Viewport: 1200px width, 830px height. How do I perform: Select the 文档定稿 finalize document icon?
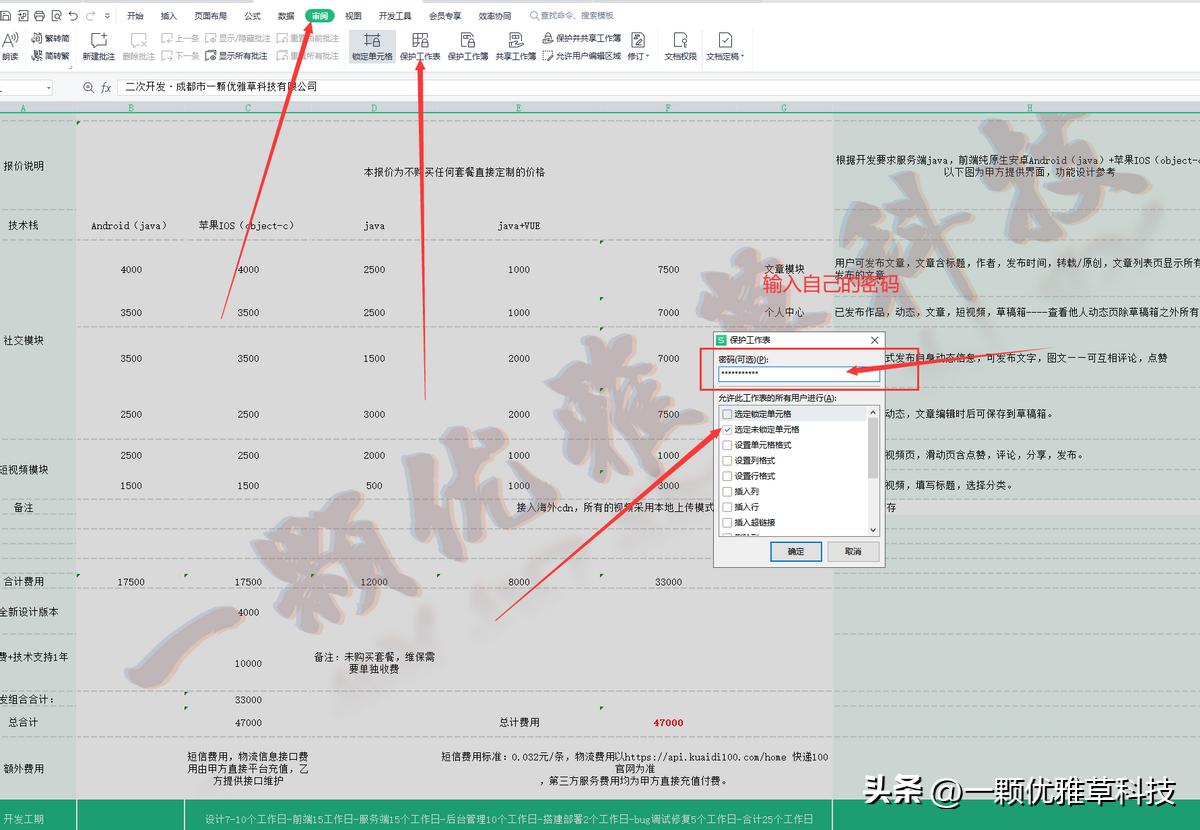(x=726, y=45)
